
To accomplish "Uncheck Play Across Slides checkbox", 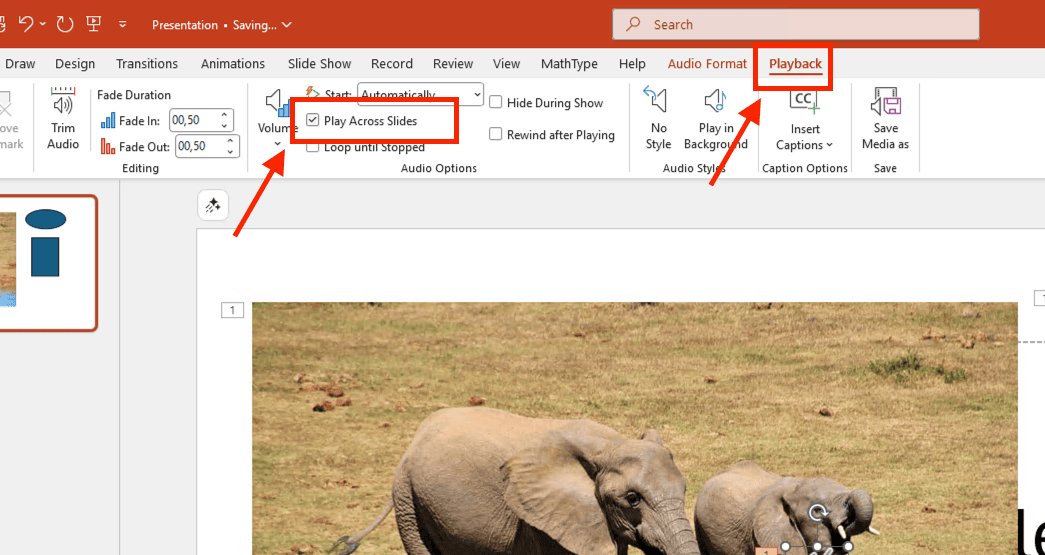I will pyautogui.click(x=313, y=121).
